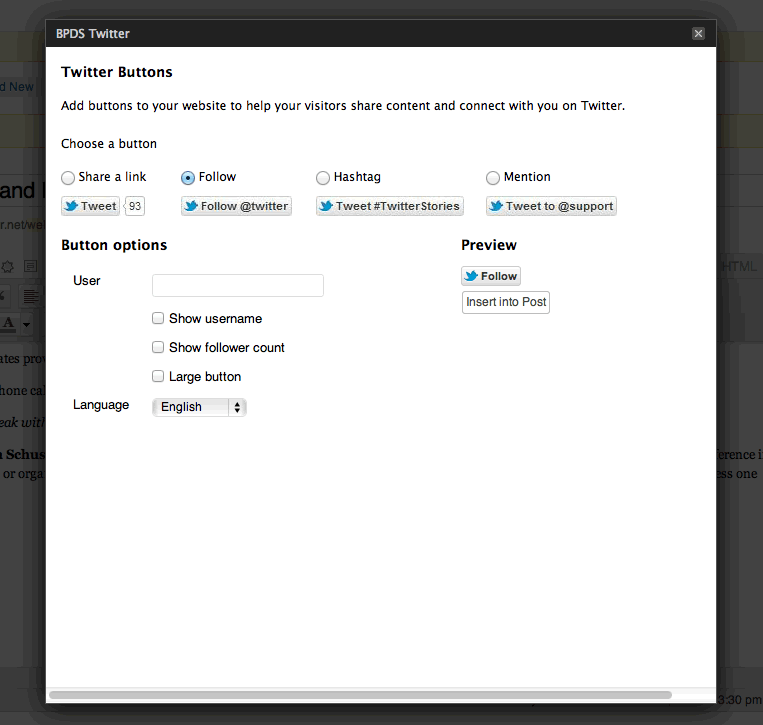Viewport: 763px width, 725px height.
Task: Click the sample Tweet button
Action: tap(90, 206)
